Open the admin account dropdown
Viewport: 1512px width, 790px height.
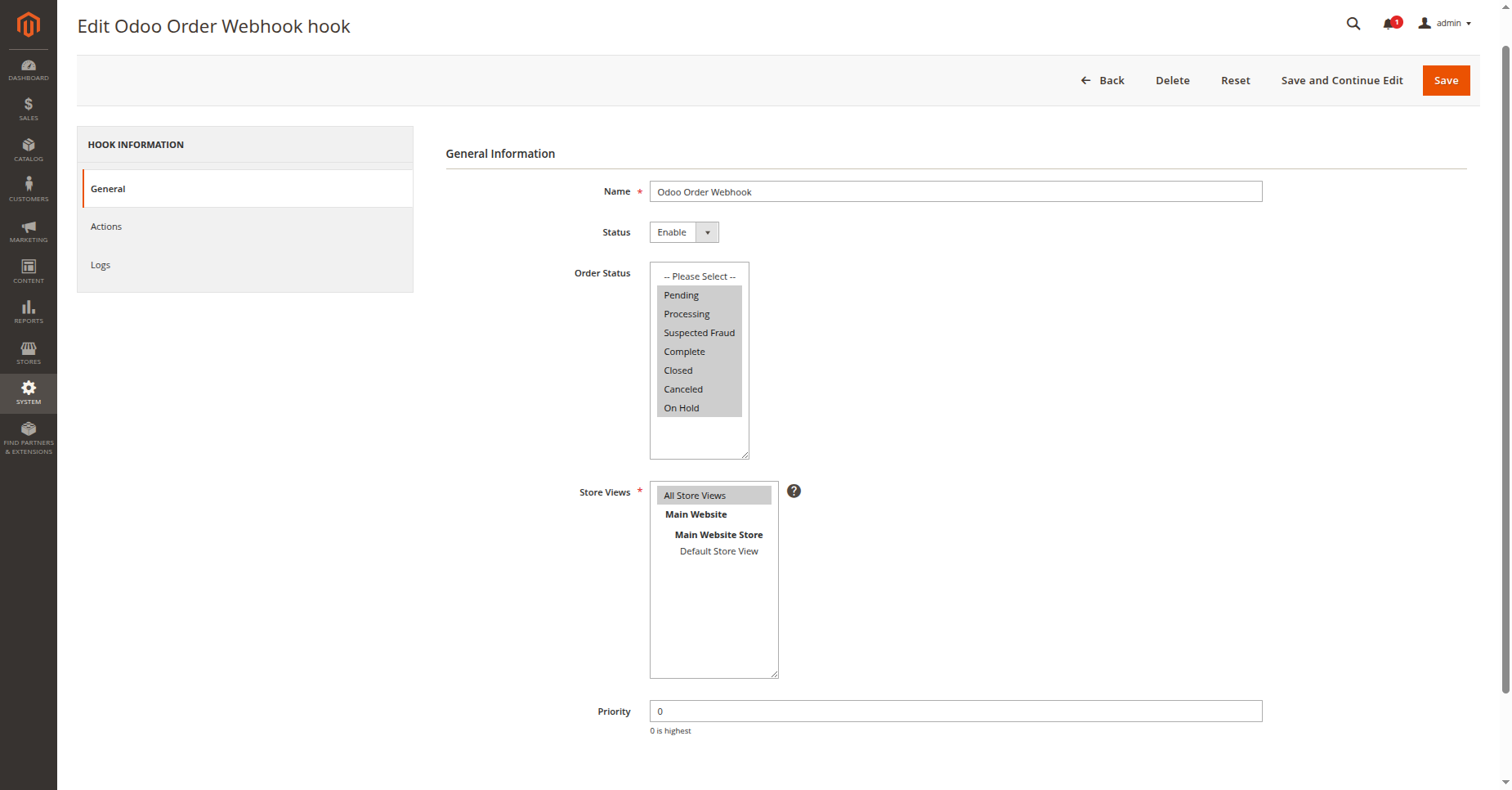1445,24
